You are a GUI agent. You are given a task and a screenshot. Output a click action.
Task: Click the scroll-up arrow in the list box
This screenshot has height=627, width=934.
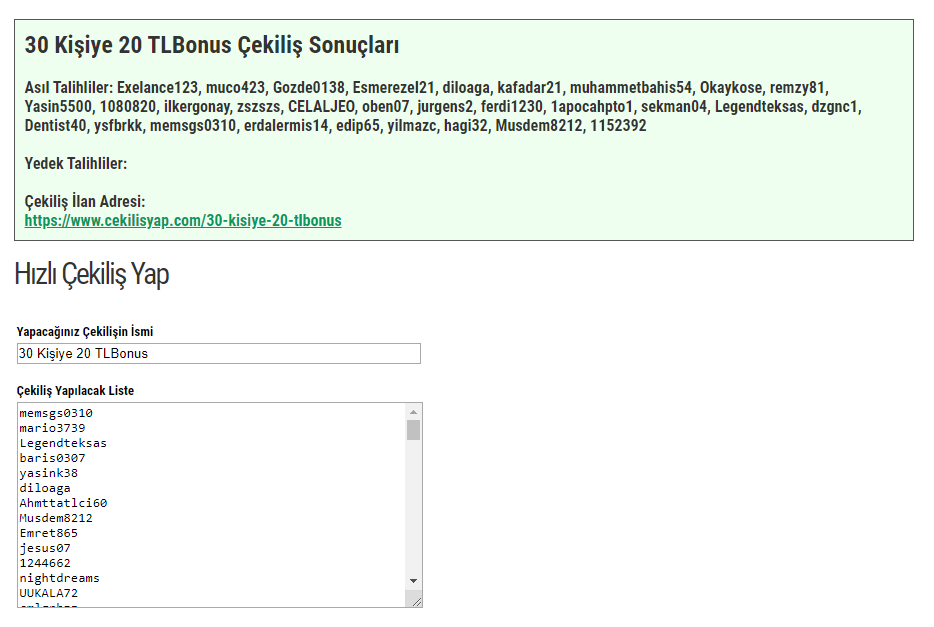pos(413,412)
